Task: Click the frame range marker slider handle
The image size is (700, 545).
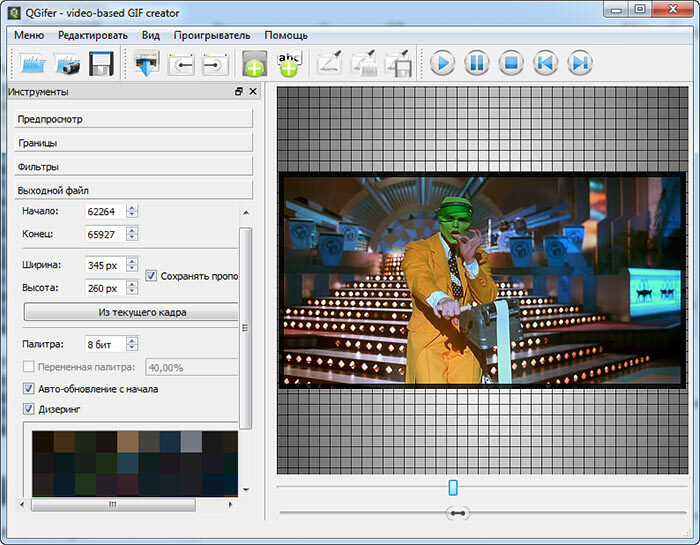Action: [x=458, y=513]
